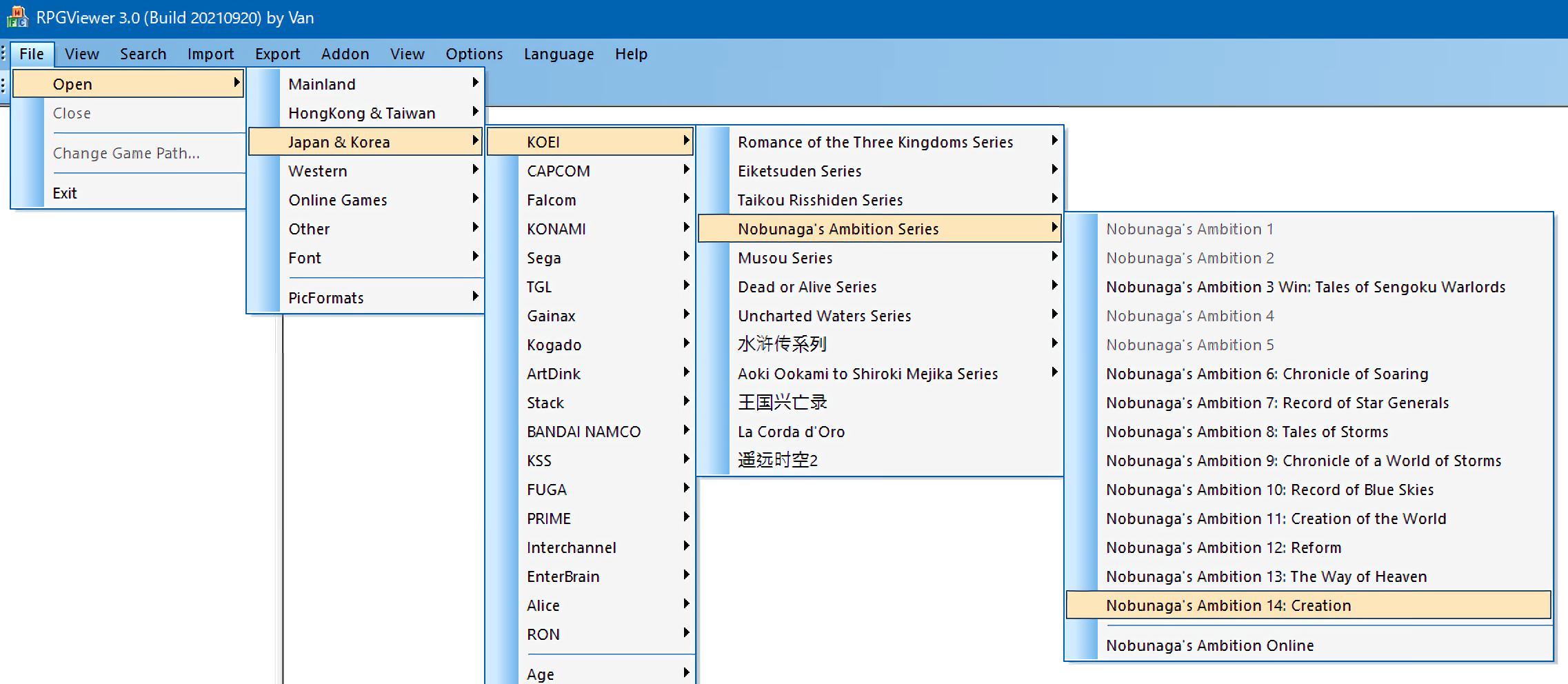Expand HongKong & Taiwan submenu
This screenshot has height=684, width=1568.
361,113
